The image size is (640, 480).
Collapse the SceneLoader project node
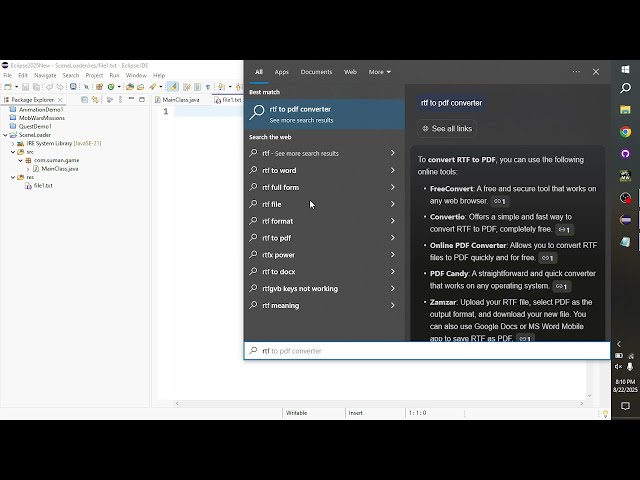tap(5, 135)
